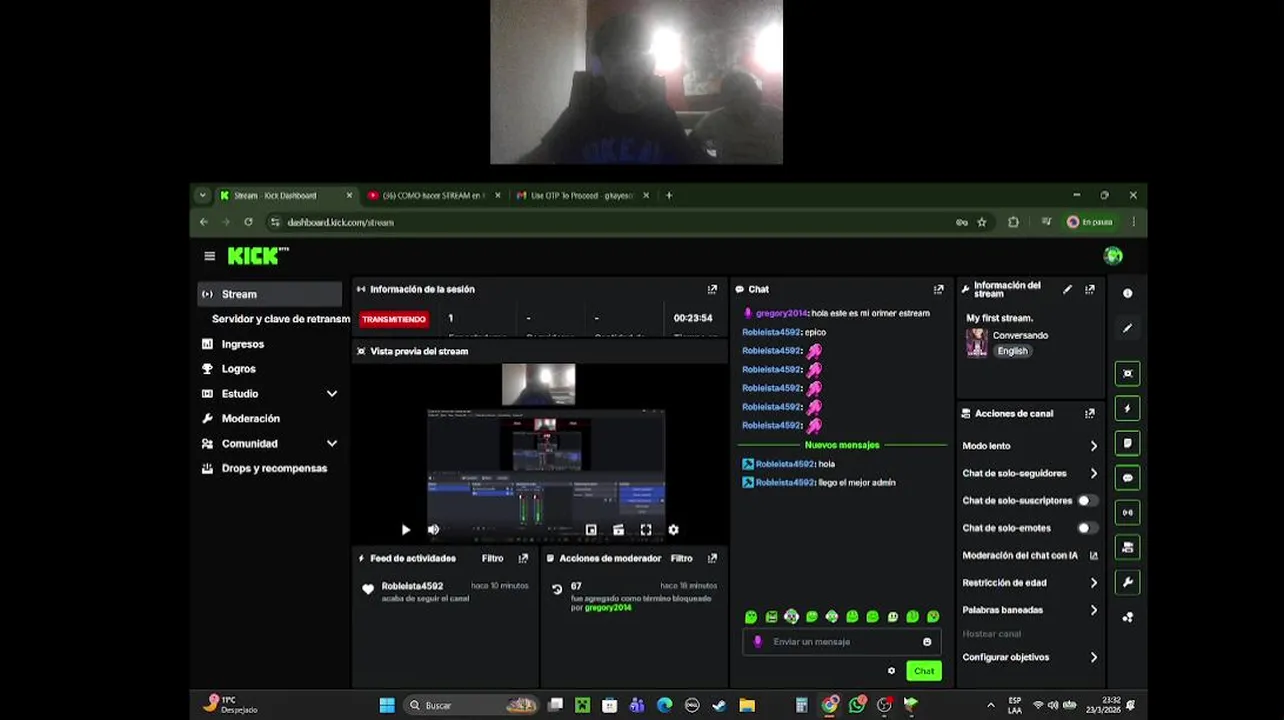Open Chat de solo-seguidores options
Screen dimensions: 1284x720
point(1030,473)
